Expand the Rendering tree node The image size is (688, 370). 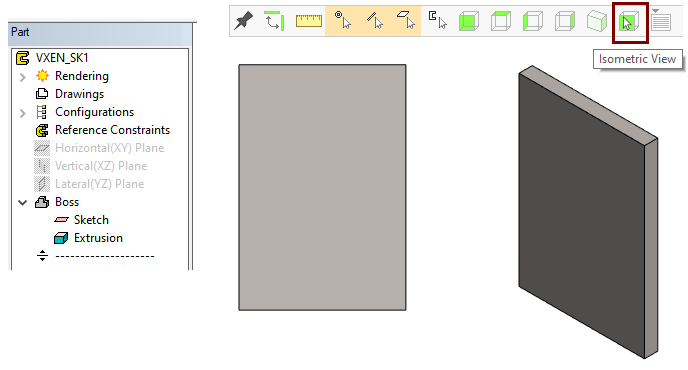[23, 77]
